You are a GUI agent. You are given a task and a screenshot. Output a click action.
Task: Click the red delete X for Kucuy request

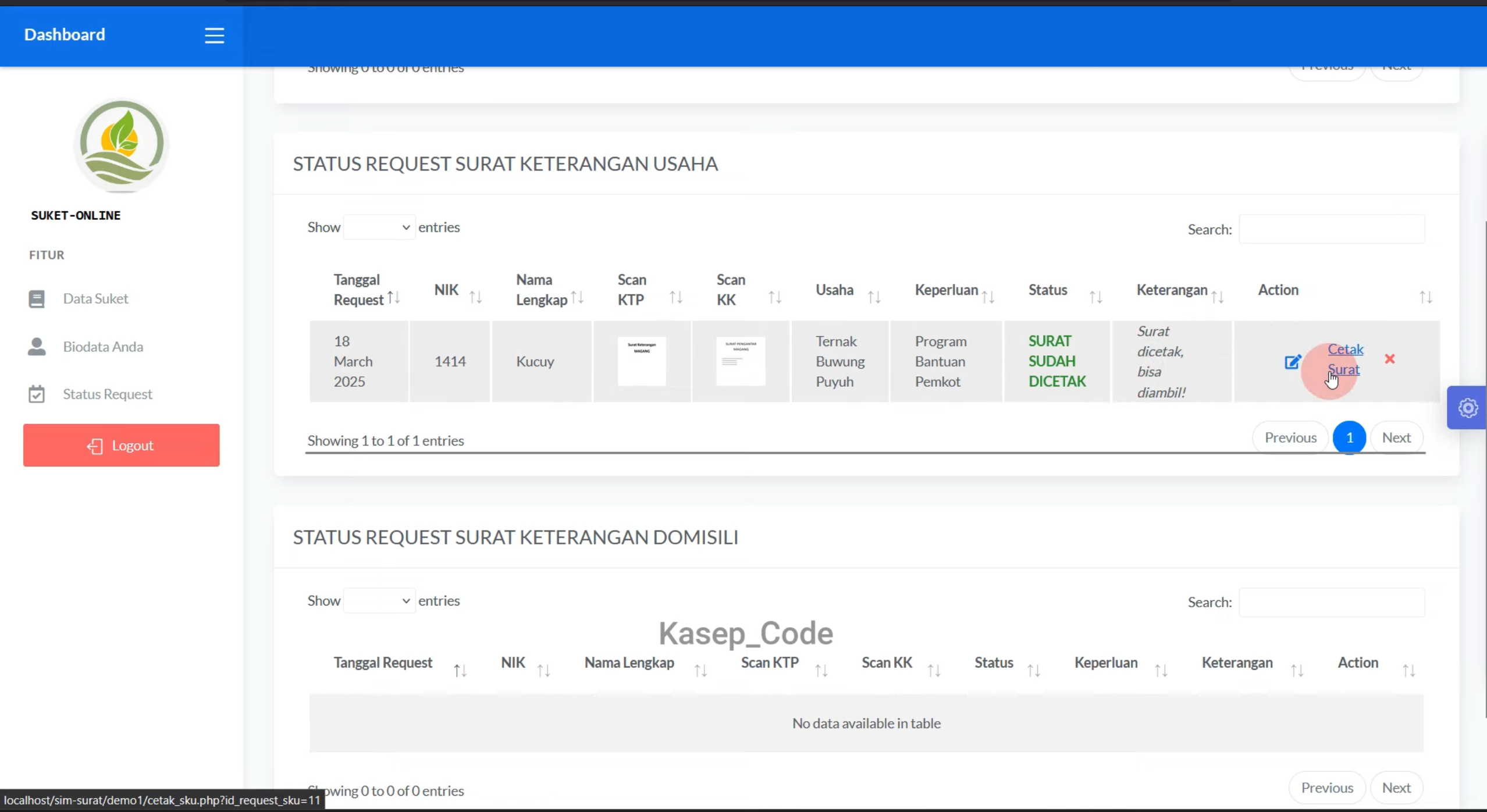(1390, 359)
